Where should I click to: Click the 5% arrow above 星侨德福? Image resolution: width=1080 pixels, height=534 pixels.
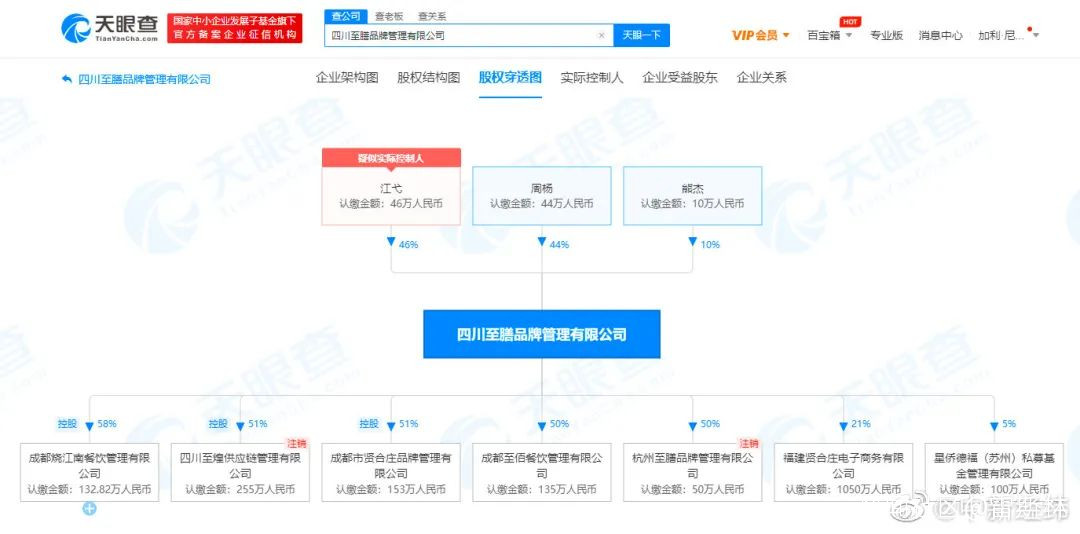[x=994, y=426]
